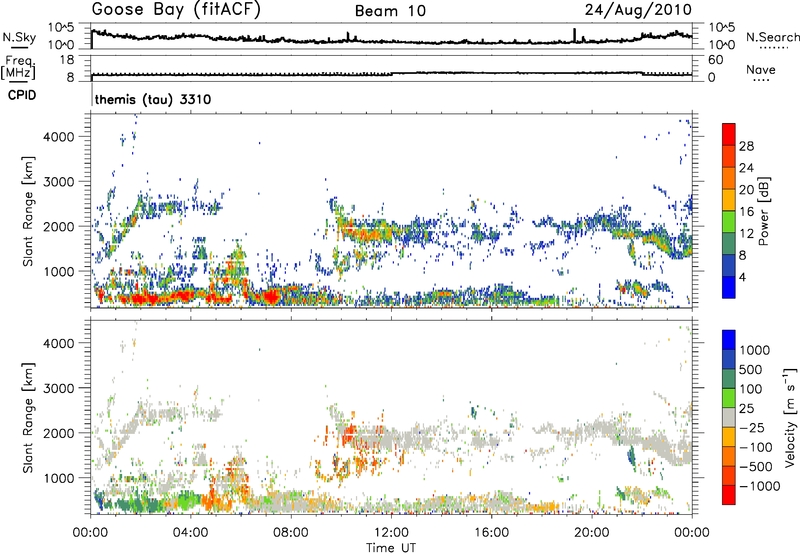Click the "25" label on velocity colorbar

tap(746, 409)
